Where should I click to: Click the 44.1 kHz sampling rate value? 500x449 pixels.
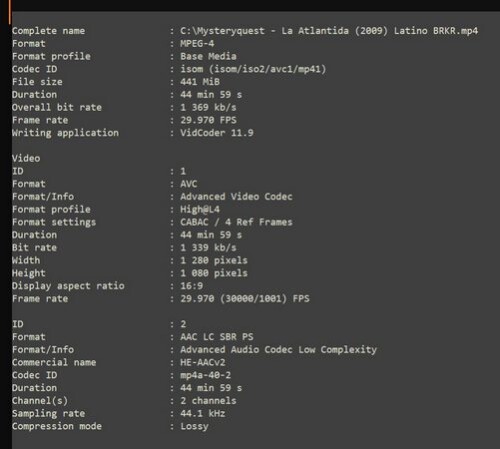203,413
